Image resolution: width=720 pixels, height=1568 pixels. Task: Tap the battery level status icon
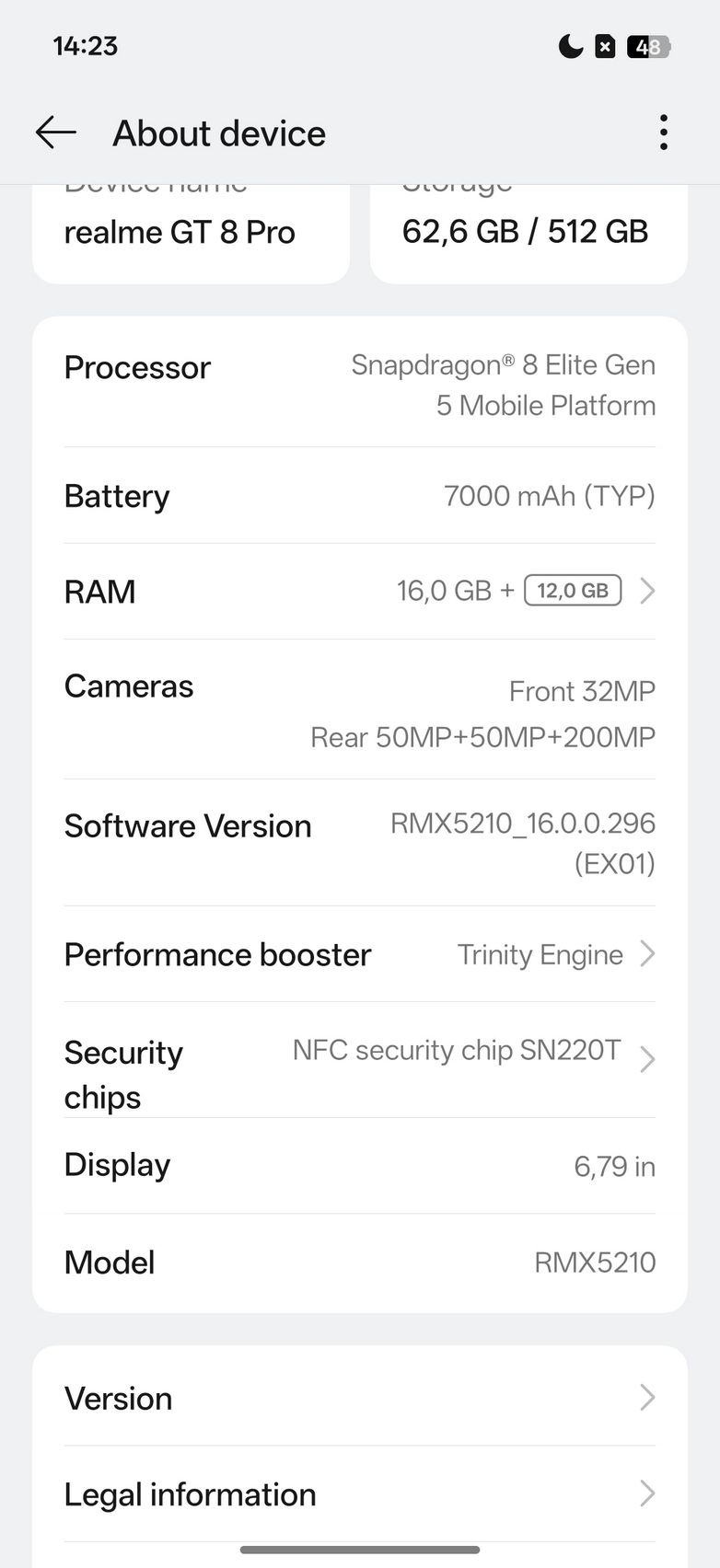pyautogui.click(x=648, y=46)
